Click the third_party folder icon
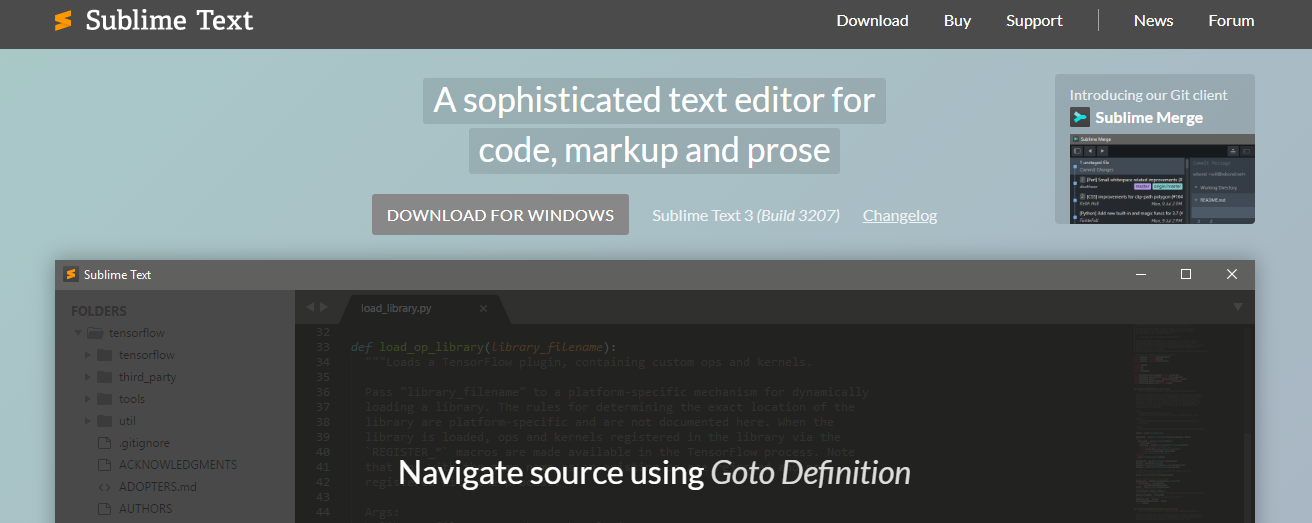Viewport: 1312px width, 523px height. pos(105,377)
